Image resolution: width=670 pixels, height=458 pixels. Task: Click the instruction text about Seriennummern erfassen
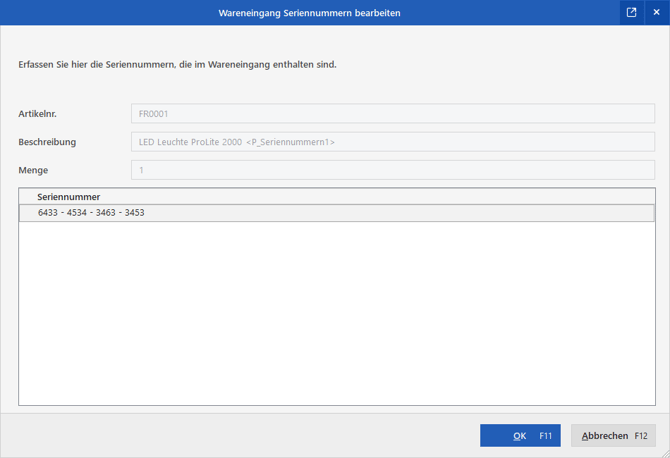(x=177, y=65)
